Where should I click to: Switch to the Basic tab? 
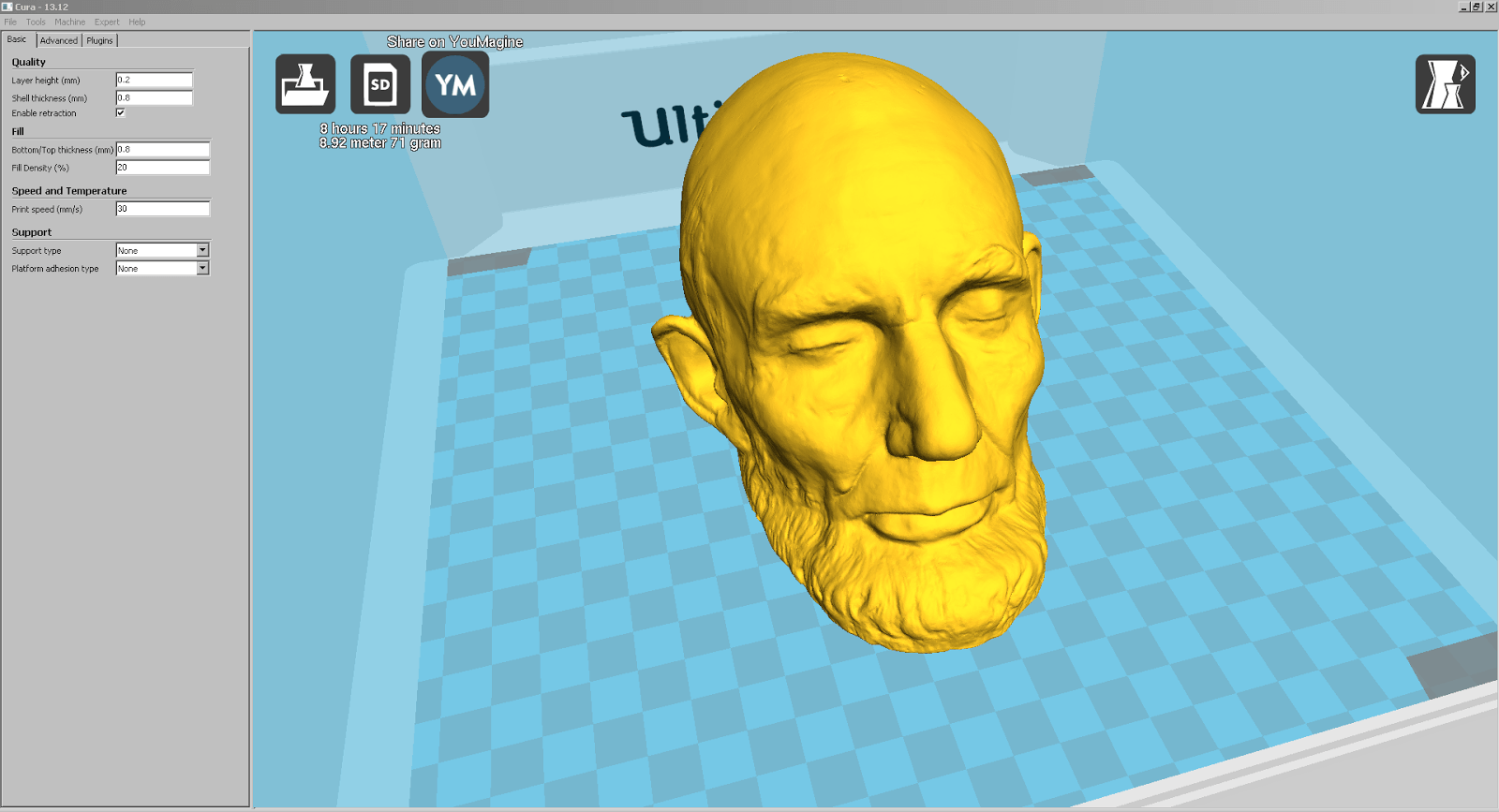(18, 39)
